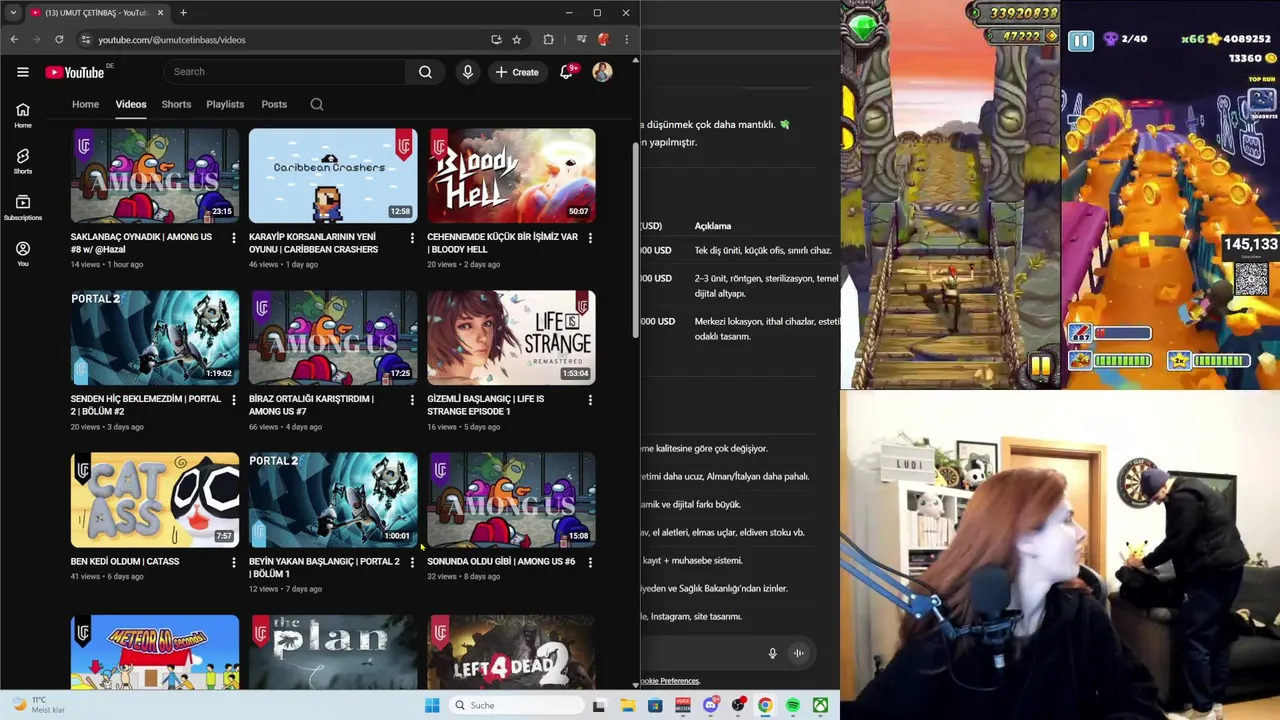Viewport: 1280px width, 720px height.
Task: Open File Explorer from the taskbar
Action: point(627,705)
